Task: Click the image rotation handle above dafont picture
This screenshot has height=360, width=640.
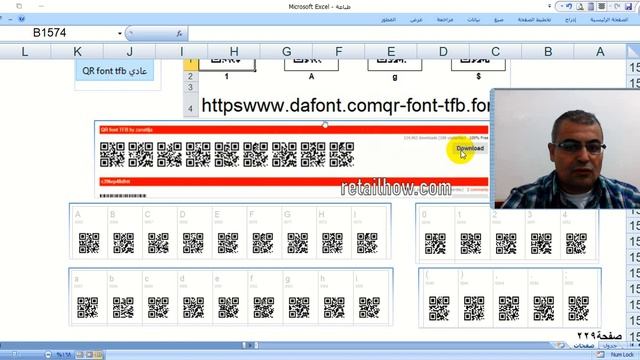Action: (x=325, y=124)
